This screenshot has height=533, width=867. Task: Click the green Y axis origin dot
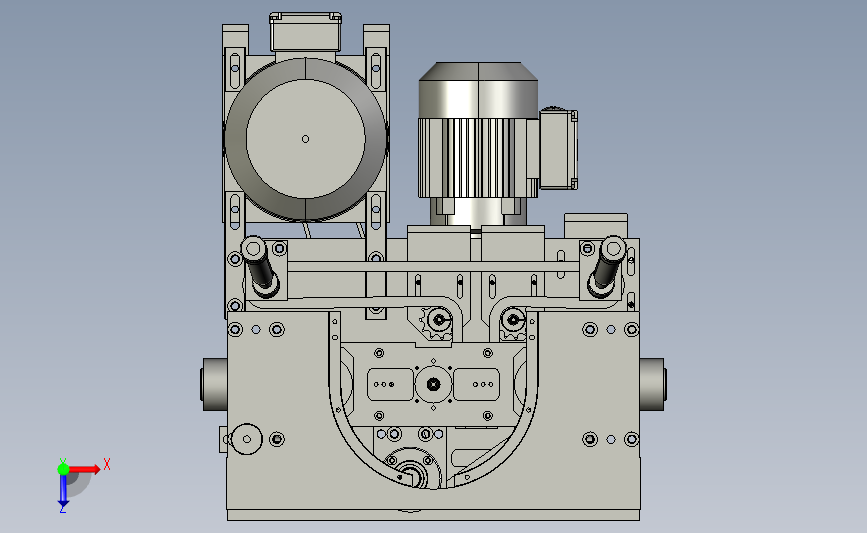[x=63, y=469]
